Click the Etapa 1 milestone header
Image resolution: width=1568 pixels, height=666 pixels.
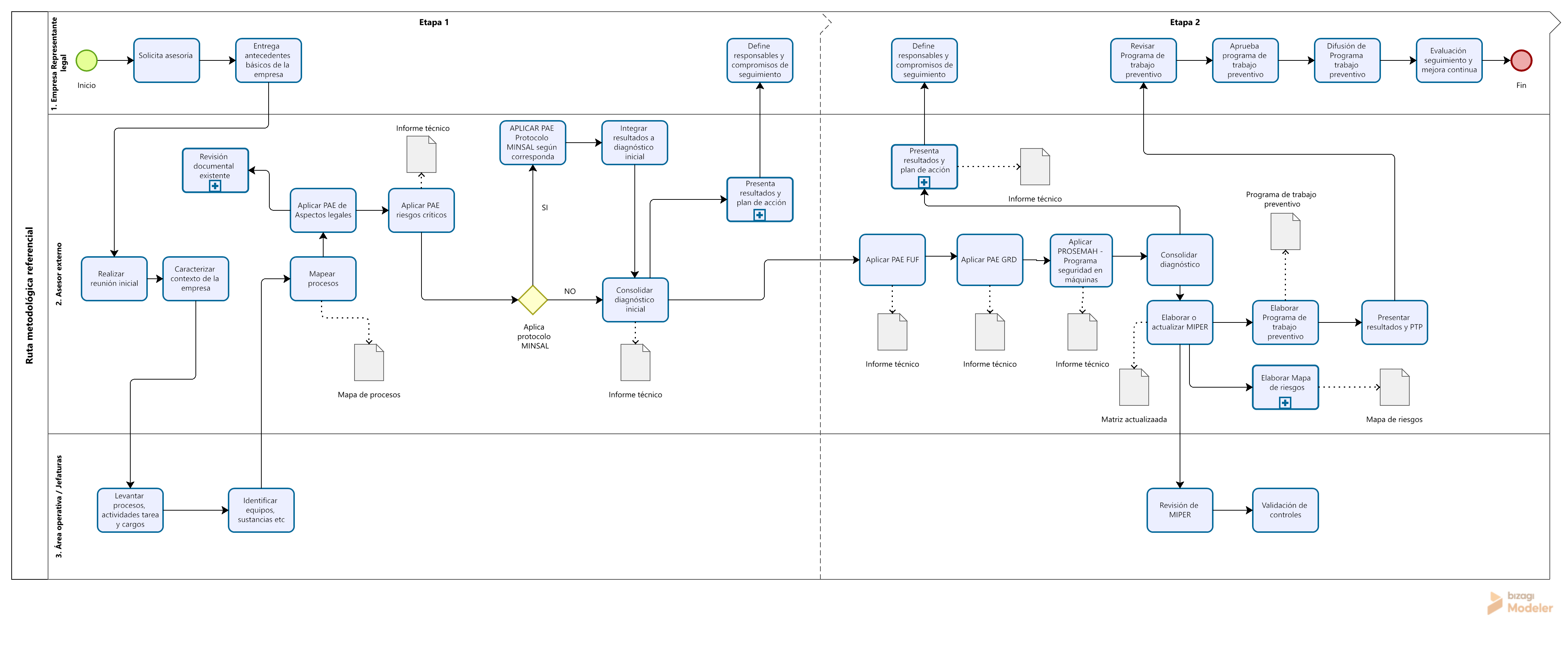click(434, 22)
